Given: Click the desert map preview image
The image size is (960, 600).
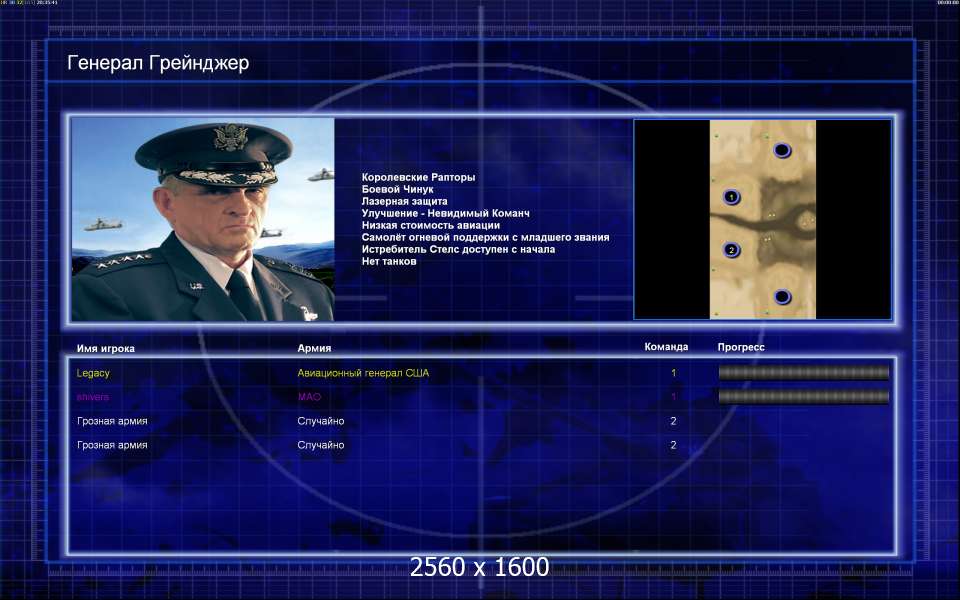Looking at the screenshot, I should tap(763, 219).
